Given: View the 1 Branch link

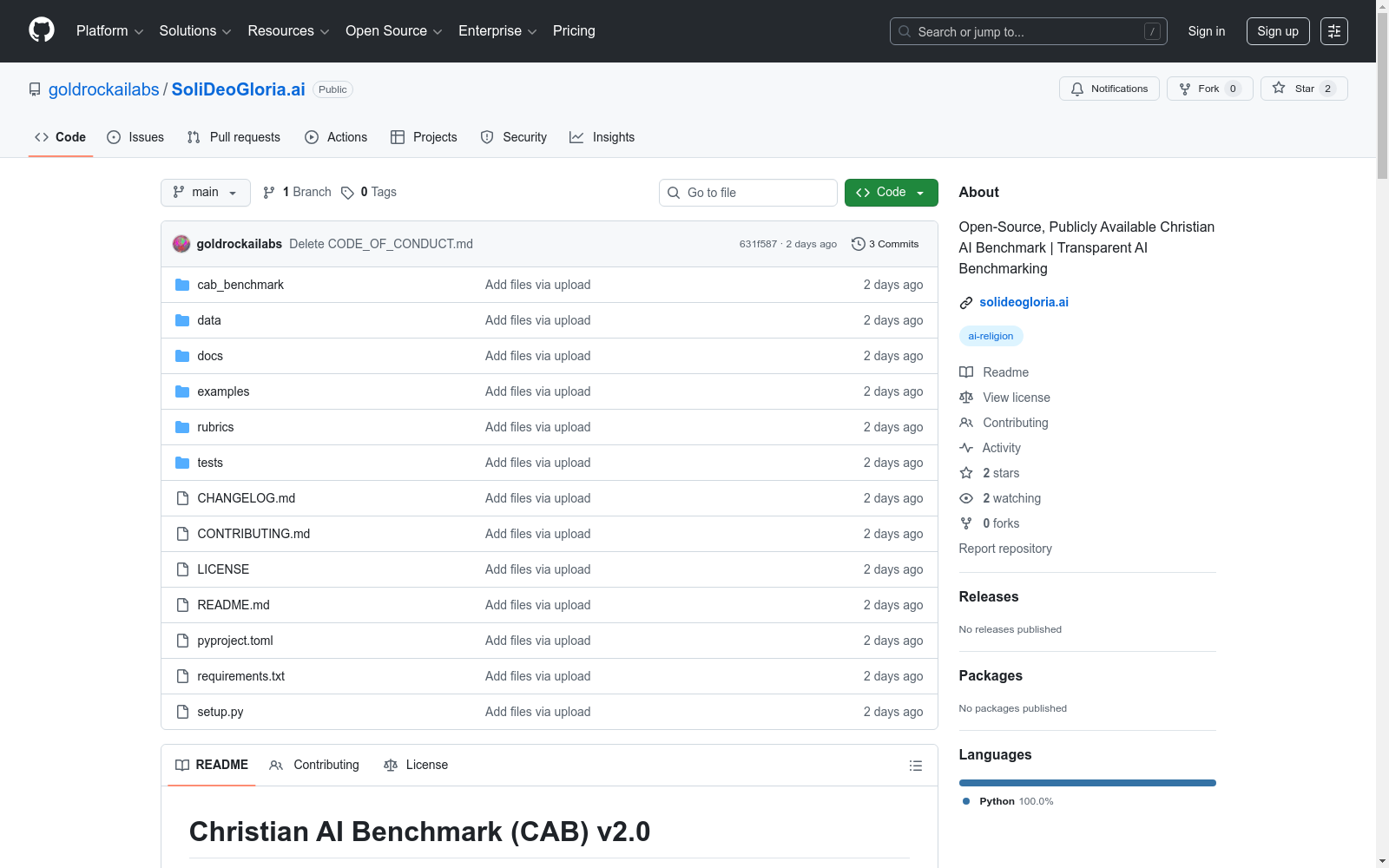Looking at the screenshot, I should click(x=297, y=193).
